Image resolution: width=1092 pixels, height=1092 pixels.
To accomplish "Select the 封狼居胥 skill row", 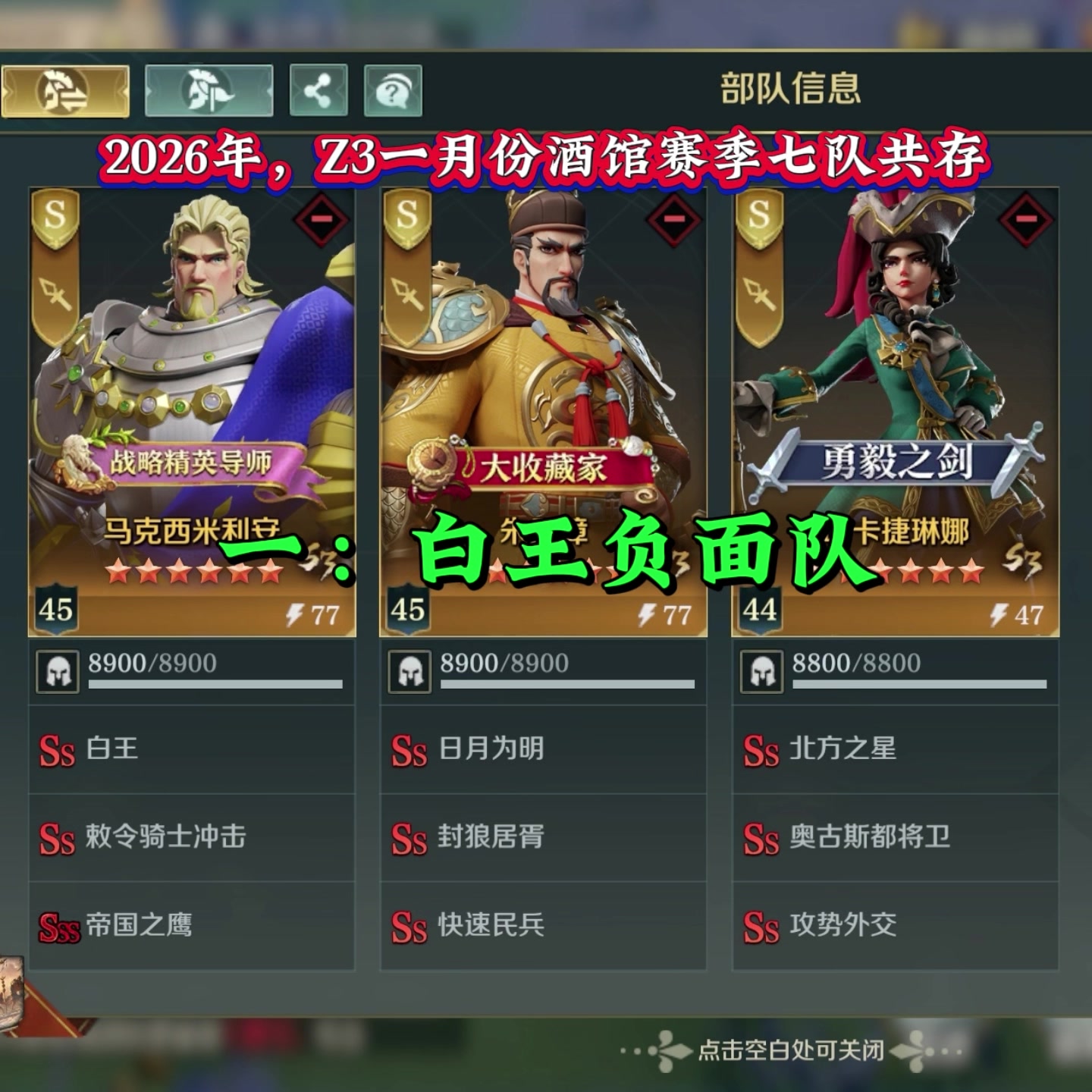I will [543, 838].
